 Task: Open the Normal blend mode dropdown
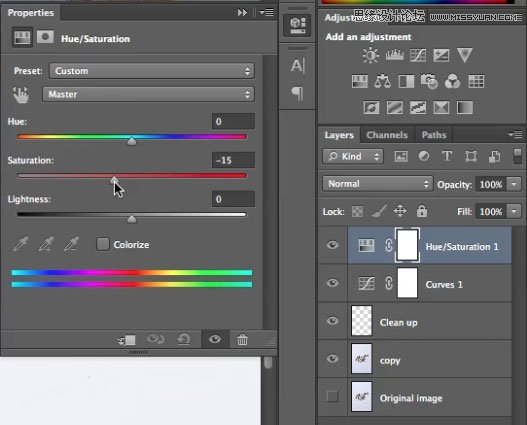tap(378, 184)
